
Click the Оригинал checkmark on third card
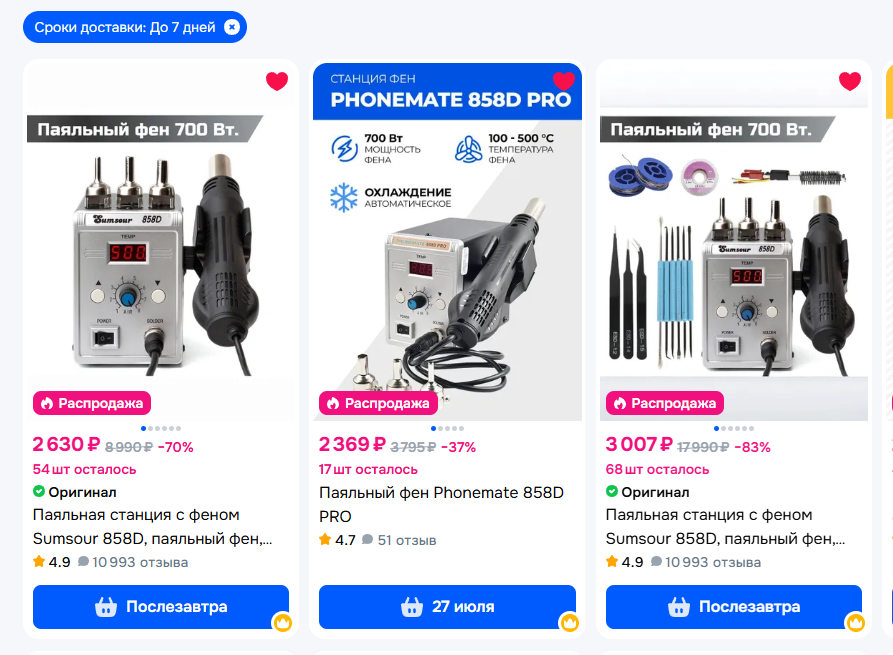point(612,491)
